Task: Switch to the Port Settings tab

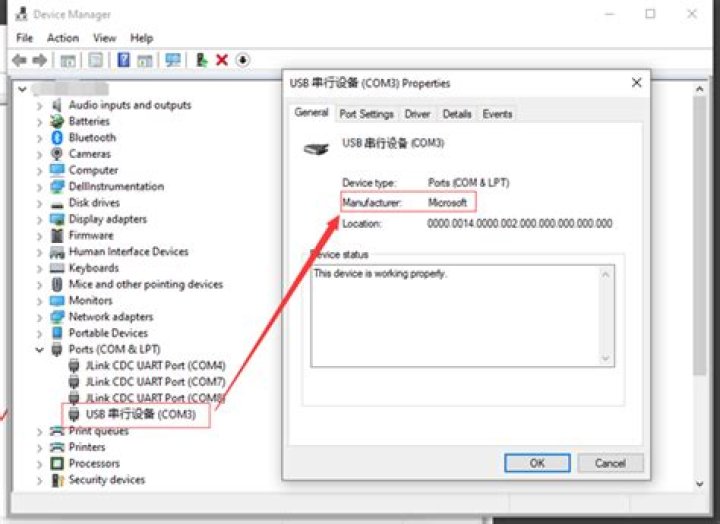Action: tap(366, 114)
